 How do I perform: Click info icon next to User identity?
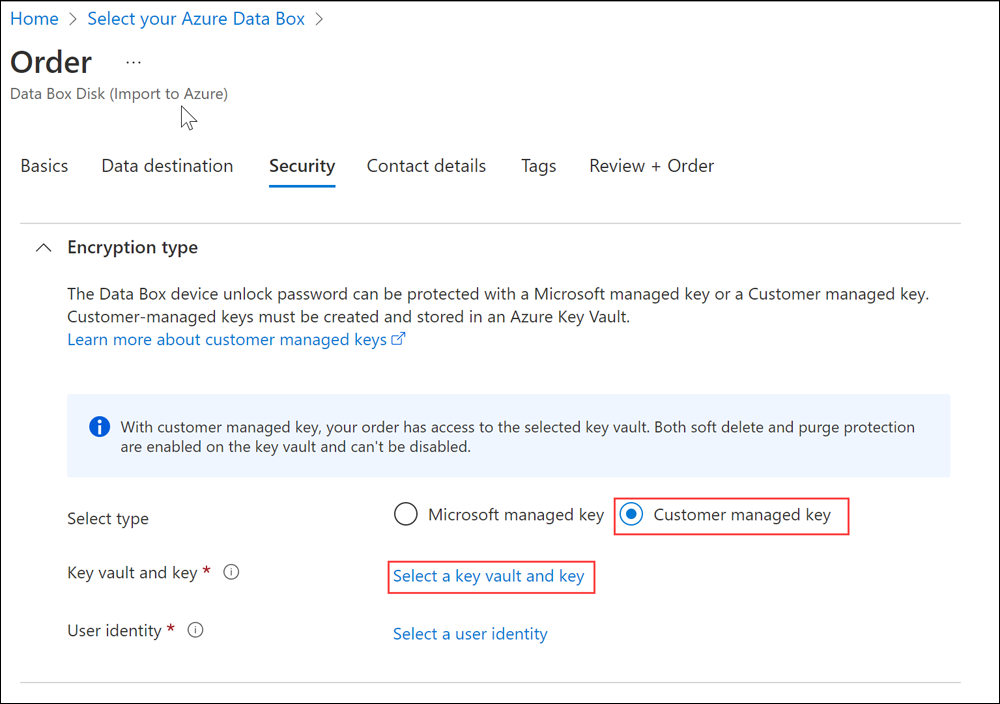196,631
